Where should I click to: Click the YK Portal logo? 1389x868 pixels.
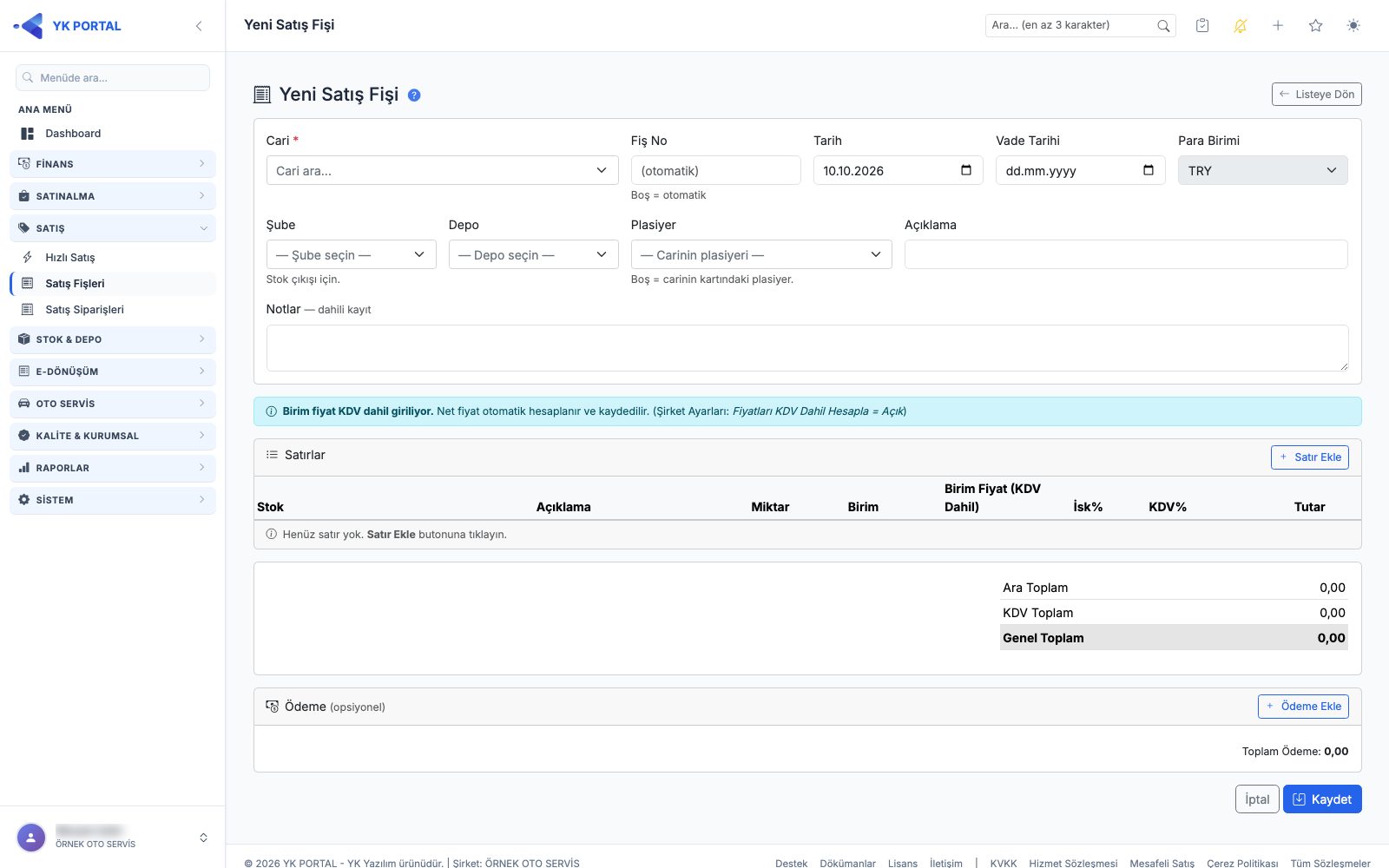click(68, 26)
